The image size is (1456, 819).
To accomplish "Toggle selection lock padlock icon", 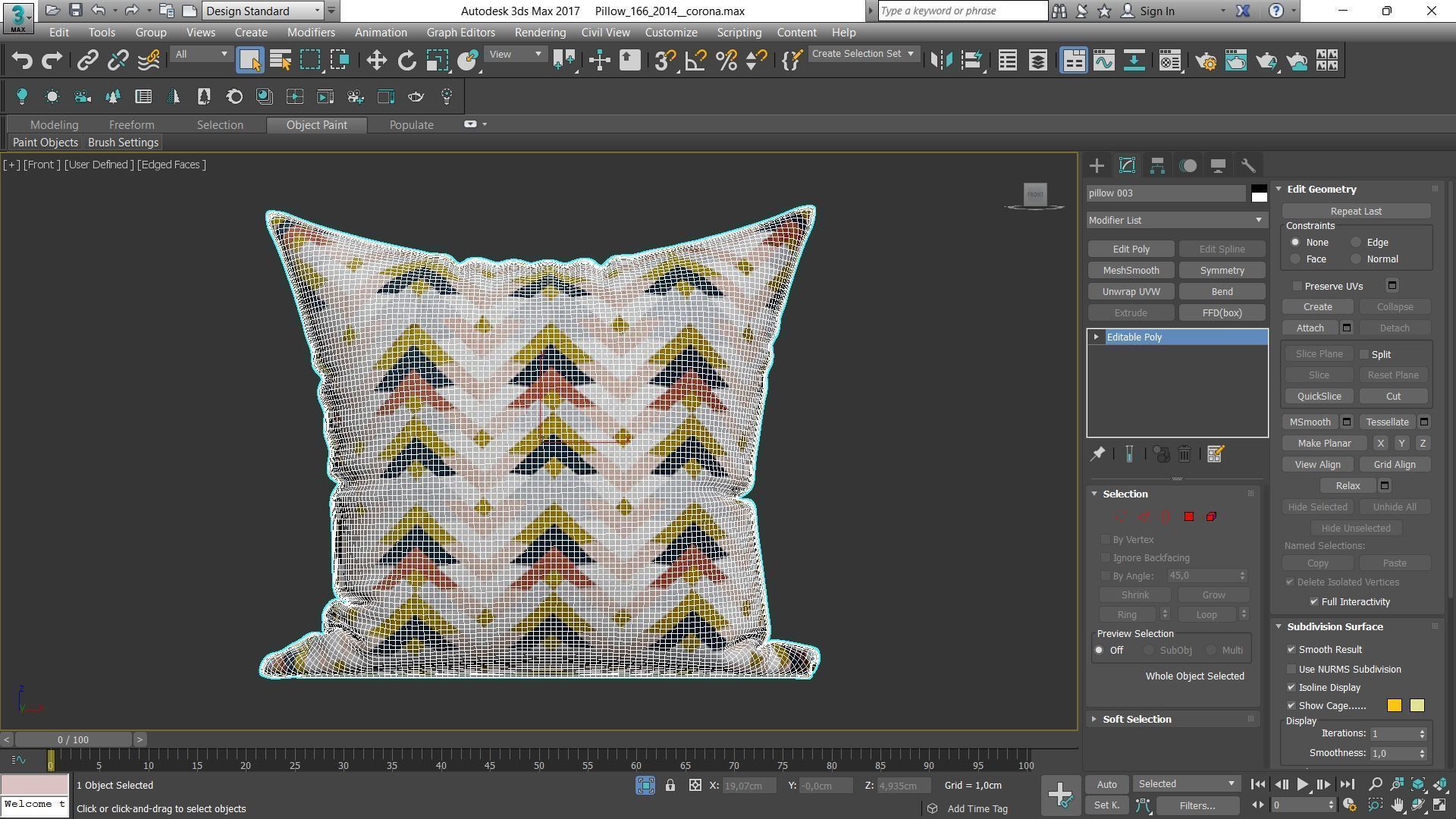I will (x=670, y=786).
